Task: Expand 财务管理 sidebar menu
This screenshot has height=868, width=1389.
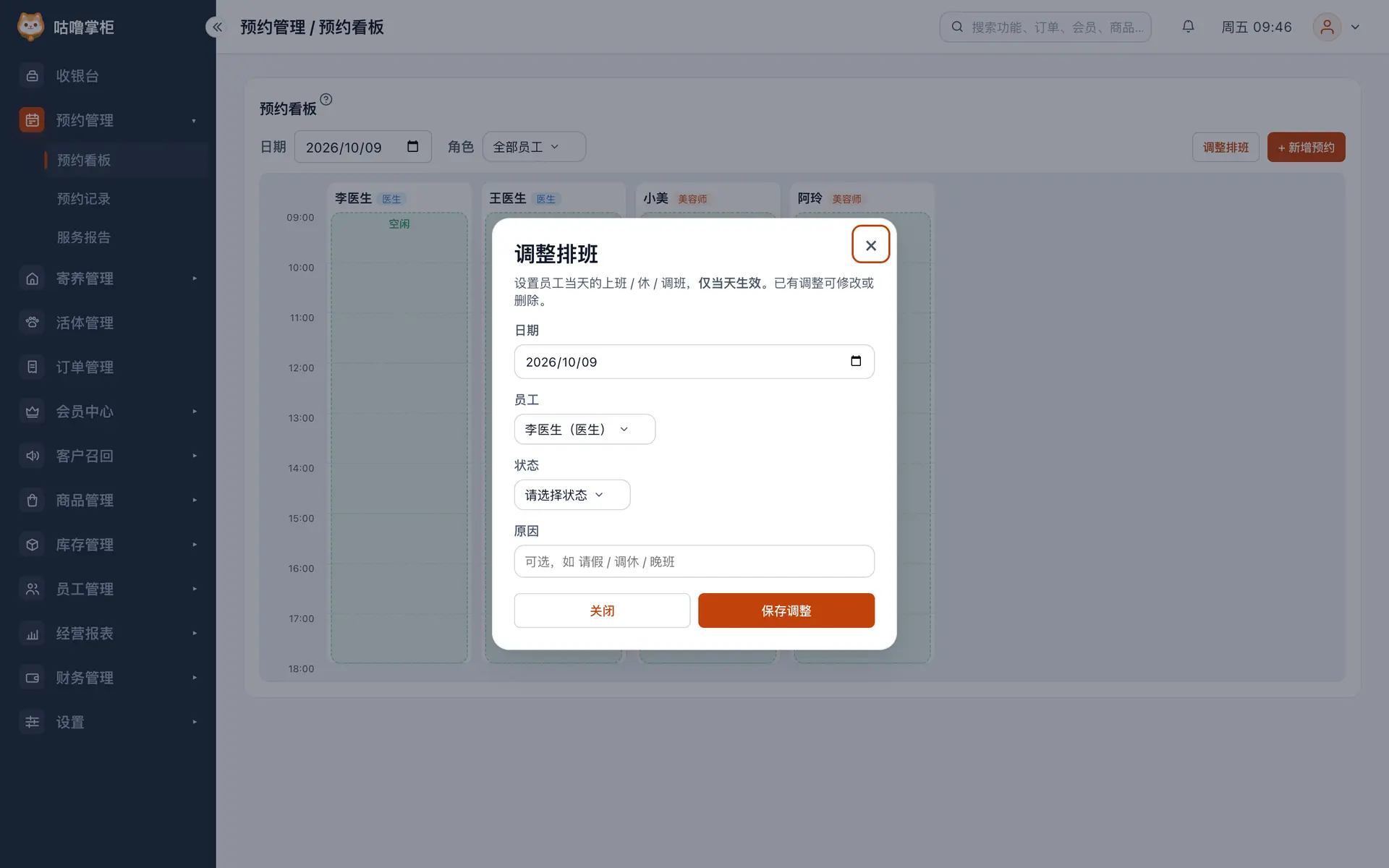Action: 108,678
